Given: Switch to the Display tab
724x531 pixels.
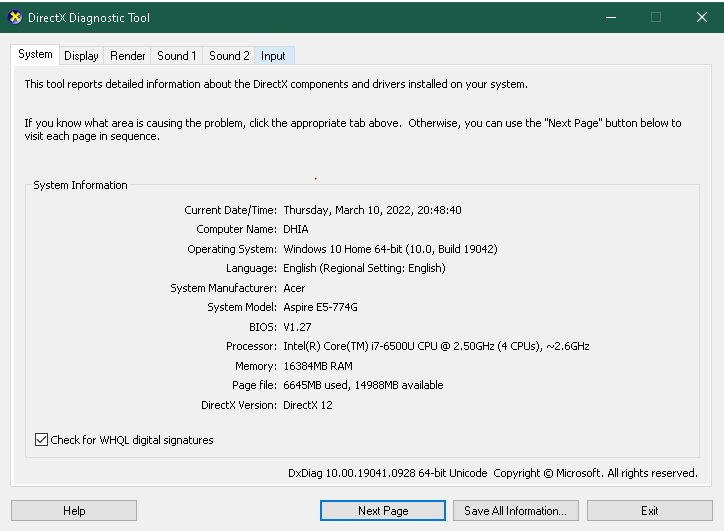Looking at the screenshot, I should [x=81, y=56].
